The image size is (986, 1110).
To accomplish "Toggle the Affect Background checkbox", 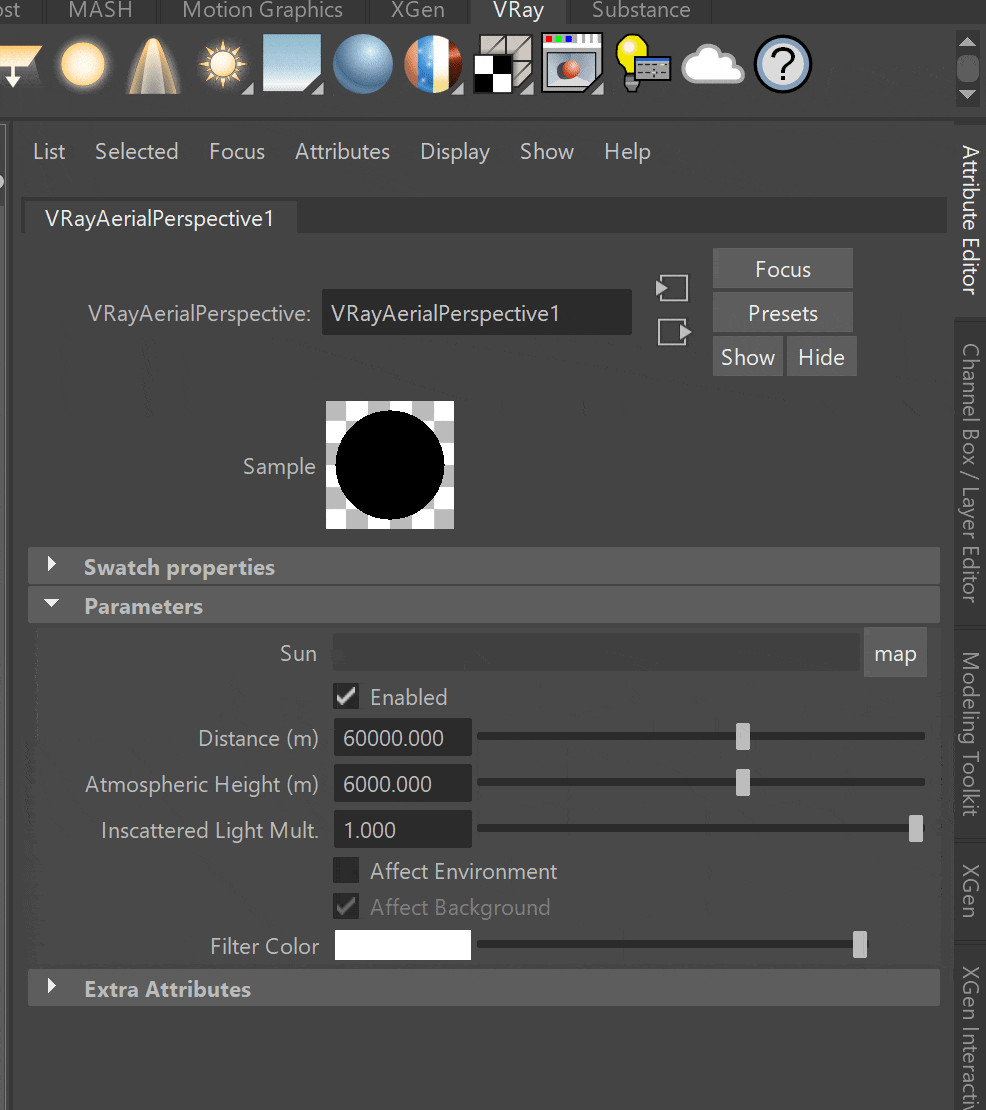I will click(x=346, y=907).
